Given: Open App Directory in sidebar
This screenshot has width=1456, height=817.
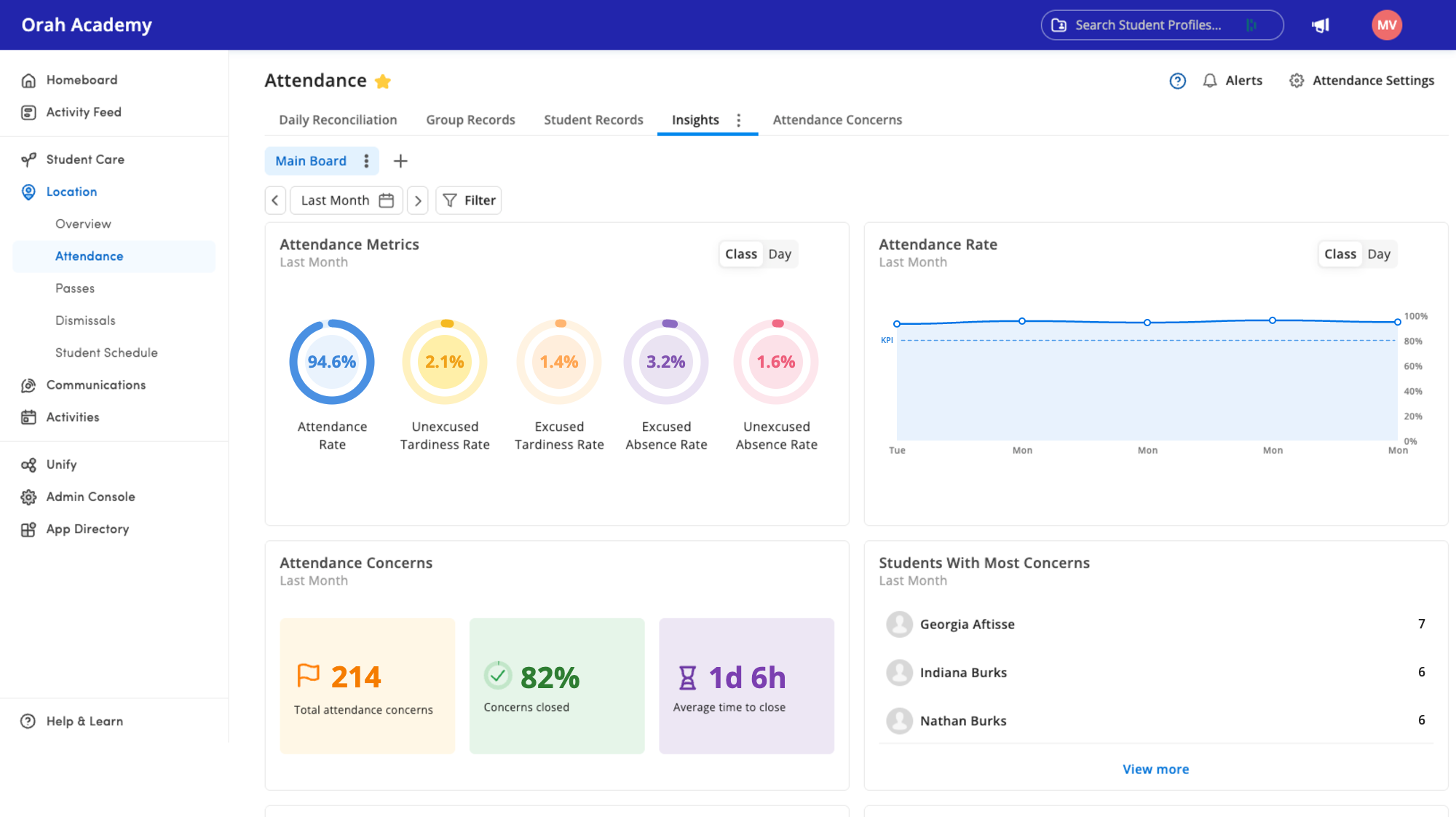Looking at the screenshot, I should (x=87, y=529).
